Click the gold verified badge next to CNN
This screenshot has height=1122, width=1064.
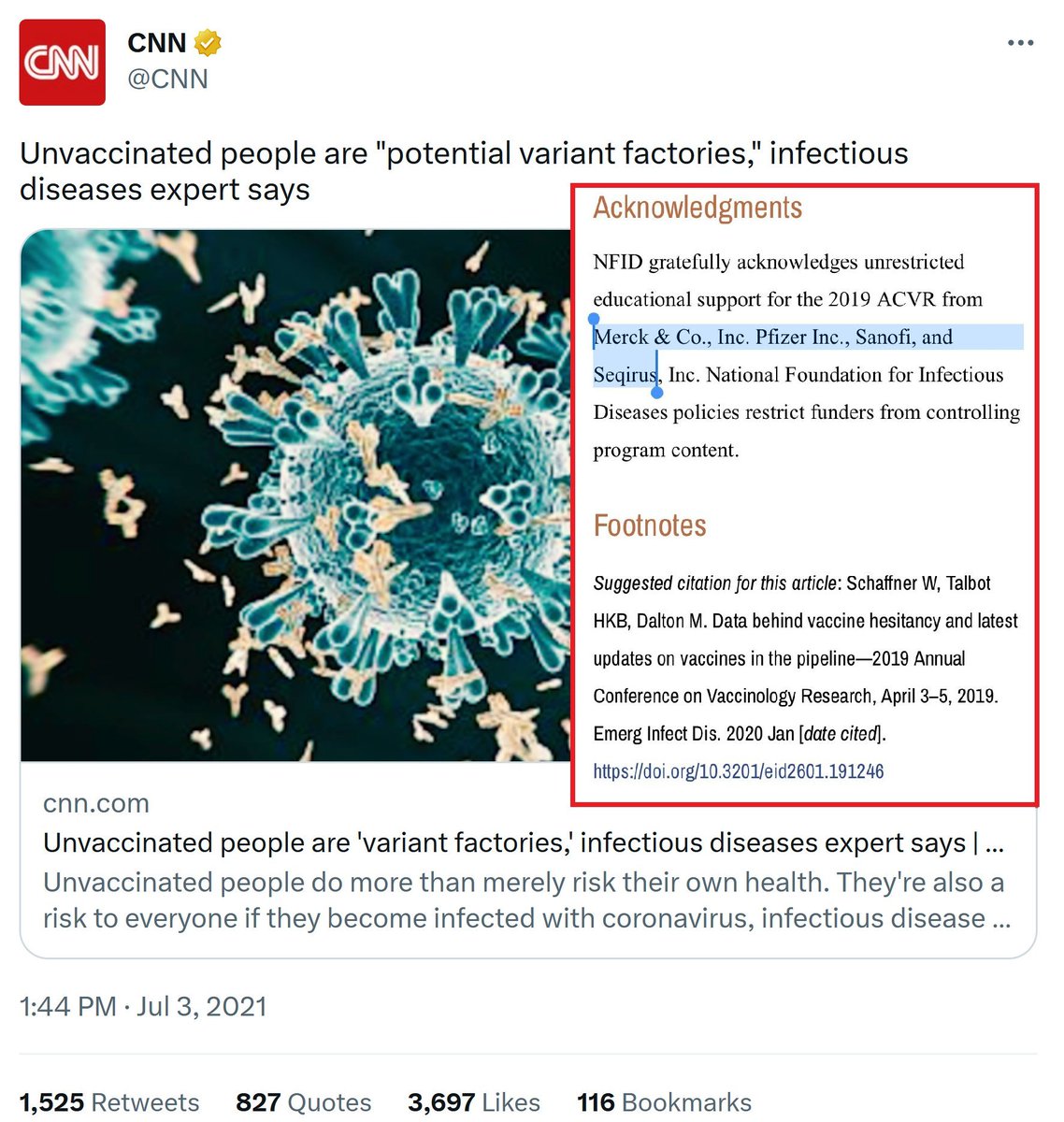pyautogui.click(x=208, y=43)
